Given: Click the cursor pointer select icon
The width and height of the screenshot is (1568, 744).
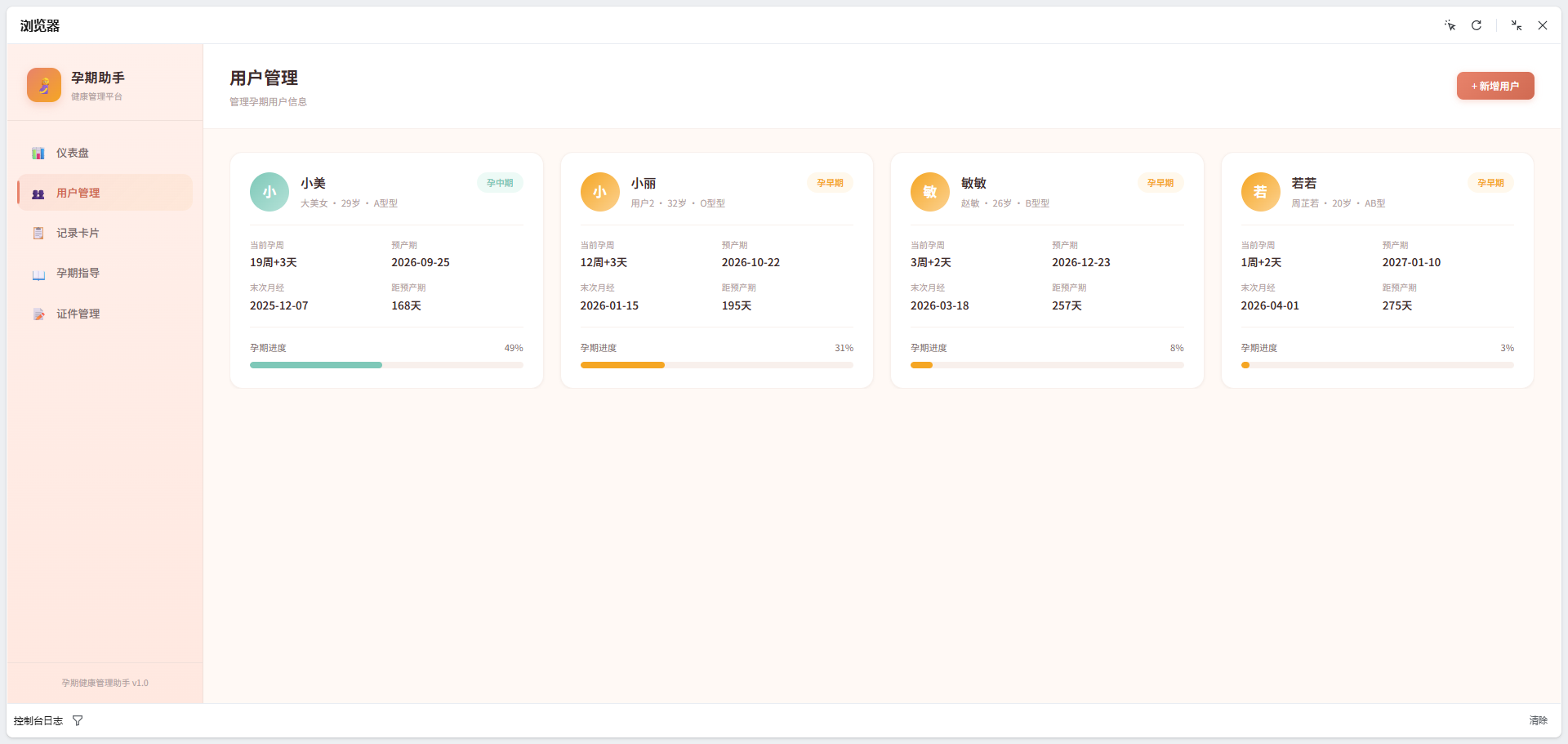Looking at the screenshot, I should [1450, 25].
